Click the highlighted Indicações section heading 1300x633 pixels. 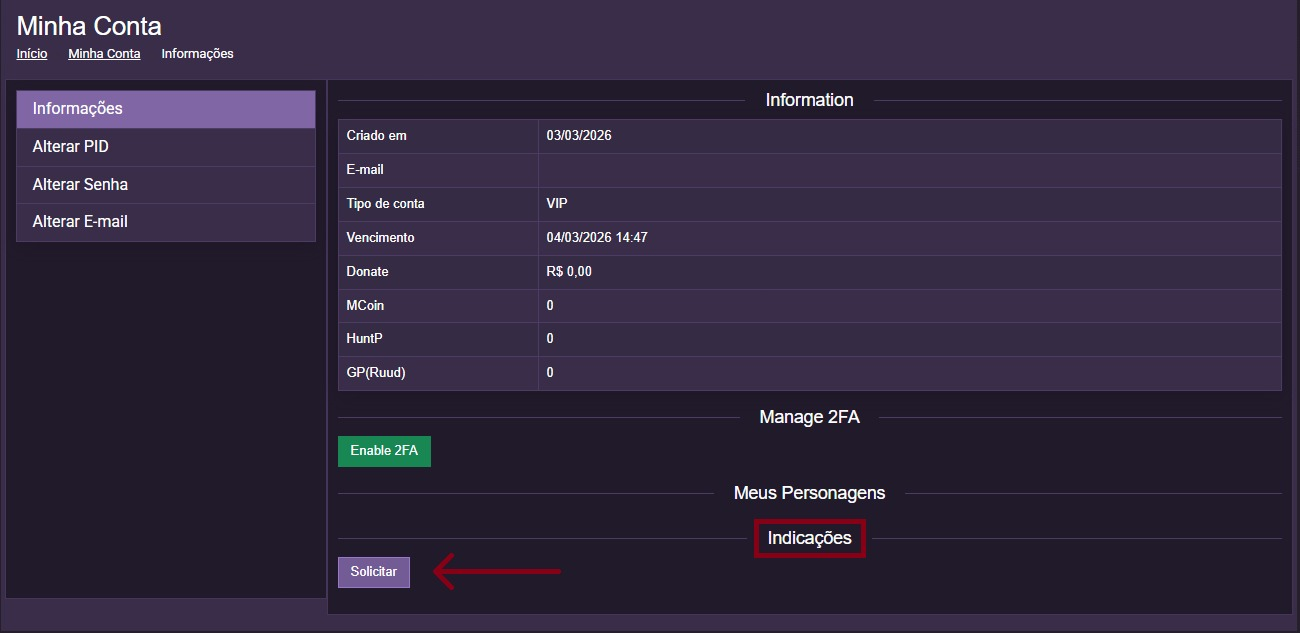(x=809, y=538)
